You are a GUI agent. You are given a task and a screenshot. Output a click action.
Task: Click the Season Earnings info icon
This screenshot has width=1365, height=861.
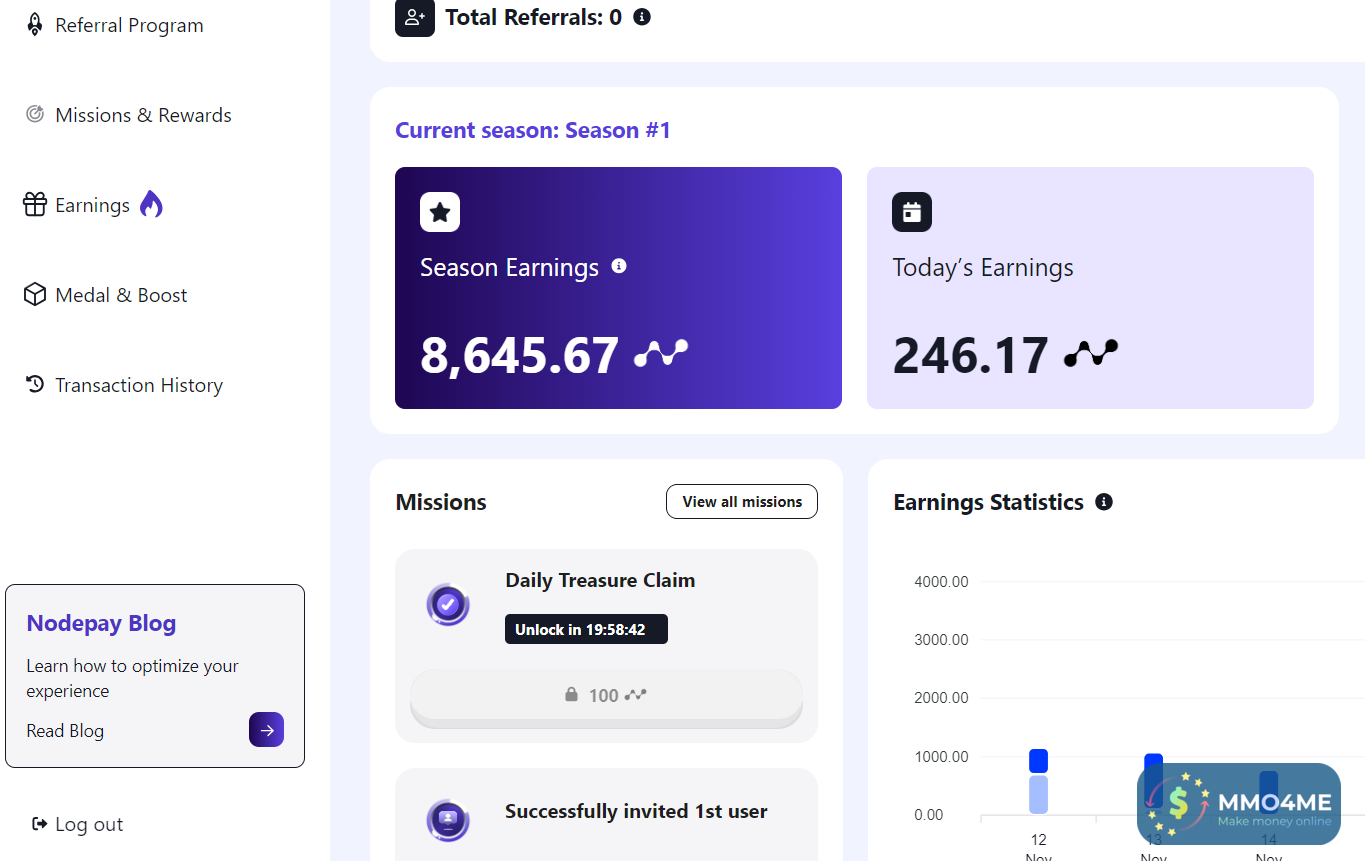pyautogui.click(x=619, y=266)
